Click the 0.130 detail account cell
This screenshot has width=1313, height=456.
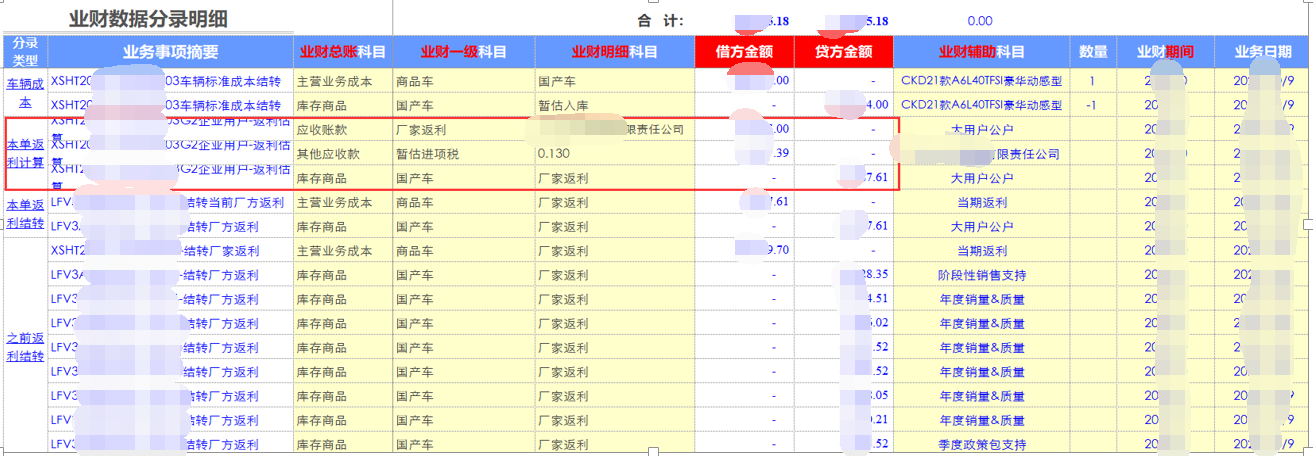click(554, 155)
